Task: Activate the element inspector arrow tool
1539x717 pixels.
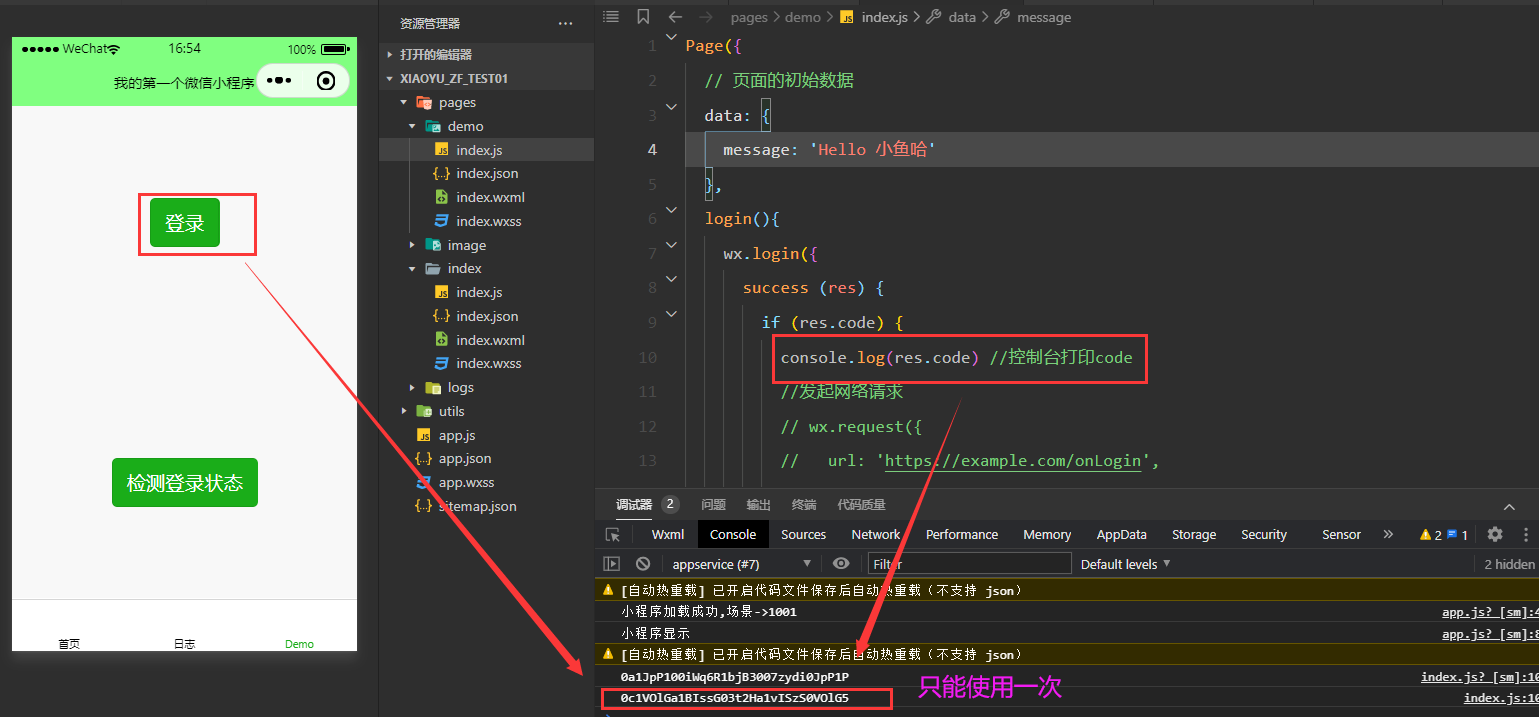Action: tap(613, 535)
